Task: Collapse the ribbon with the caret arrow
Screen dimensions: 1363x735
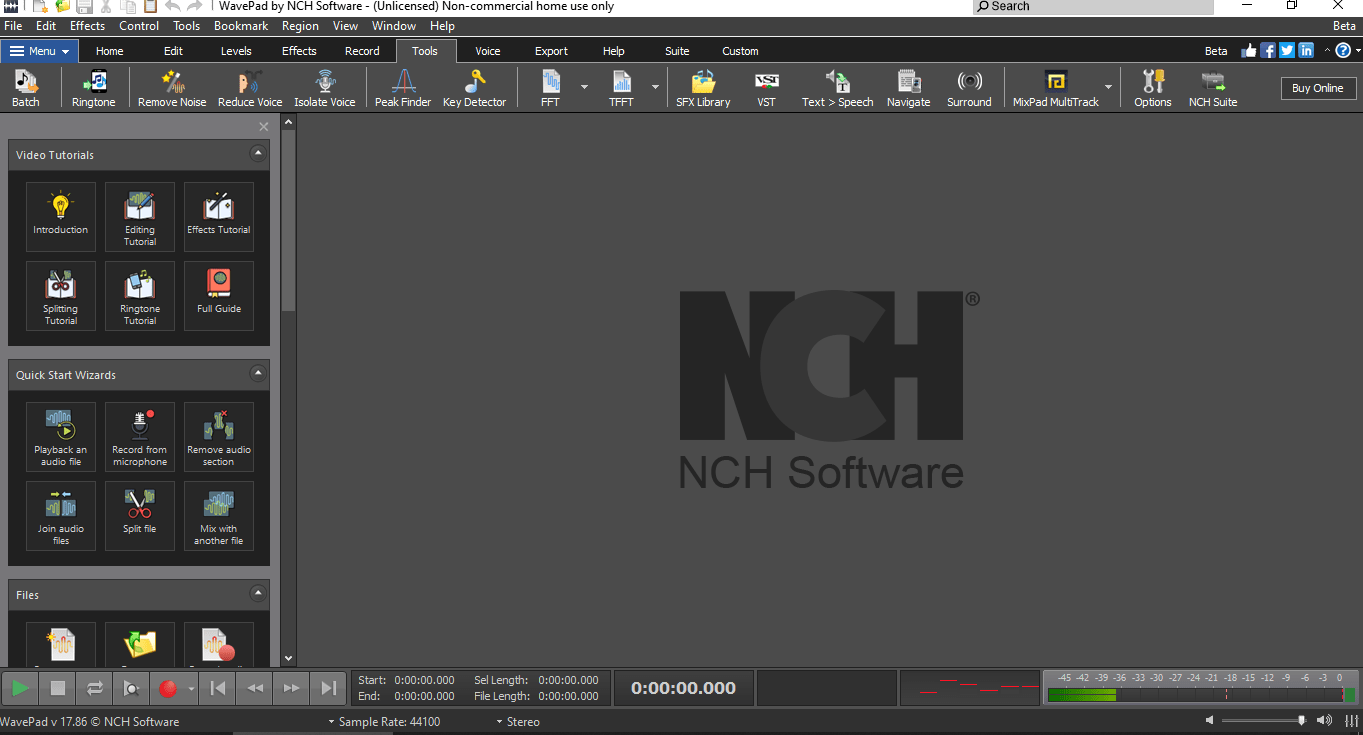Action: pos(1327,51)
